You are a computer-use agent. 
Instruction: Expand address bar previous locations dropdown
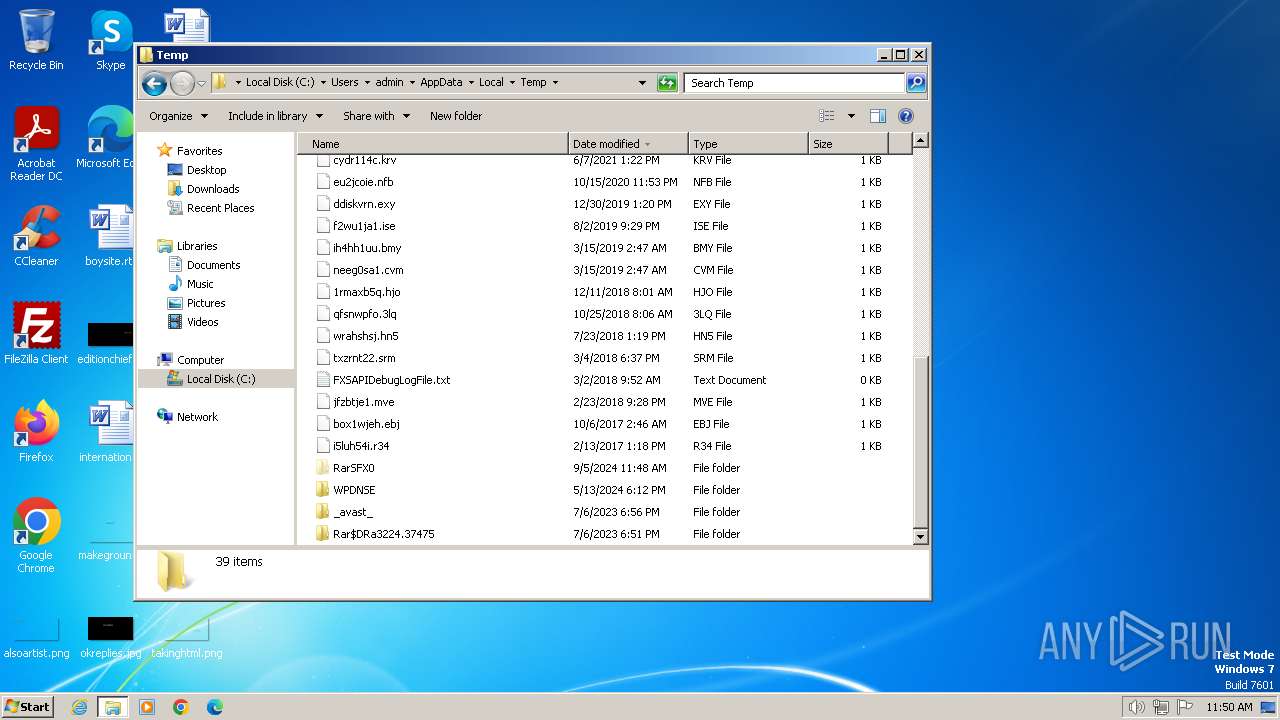(642, 83)
